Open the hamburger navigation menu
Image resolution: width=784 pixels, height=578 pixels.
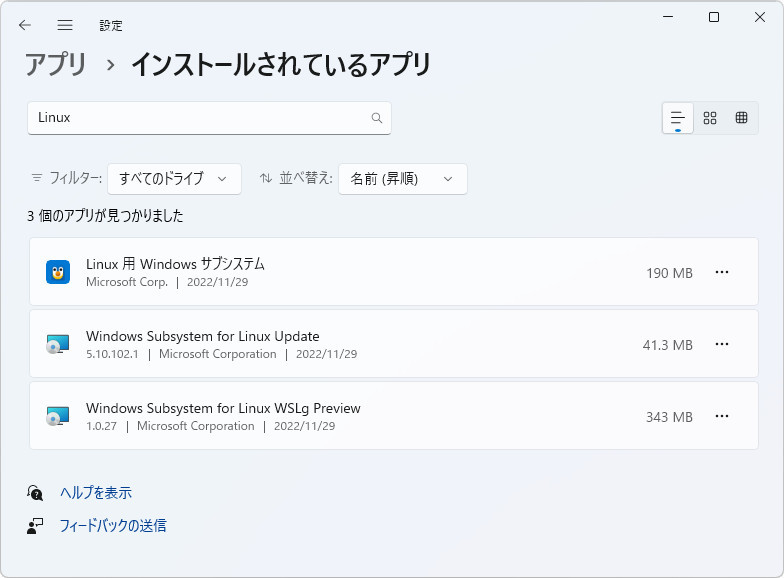[x=65, y=25]
